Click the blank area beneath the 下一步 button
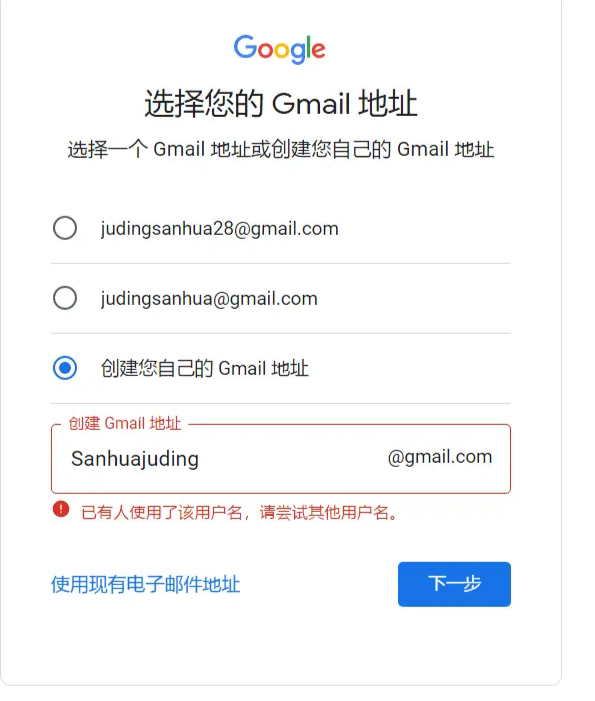 (x=454, y=644)
